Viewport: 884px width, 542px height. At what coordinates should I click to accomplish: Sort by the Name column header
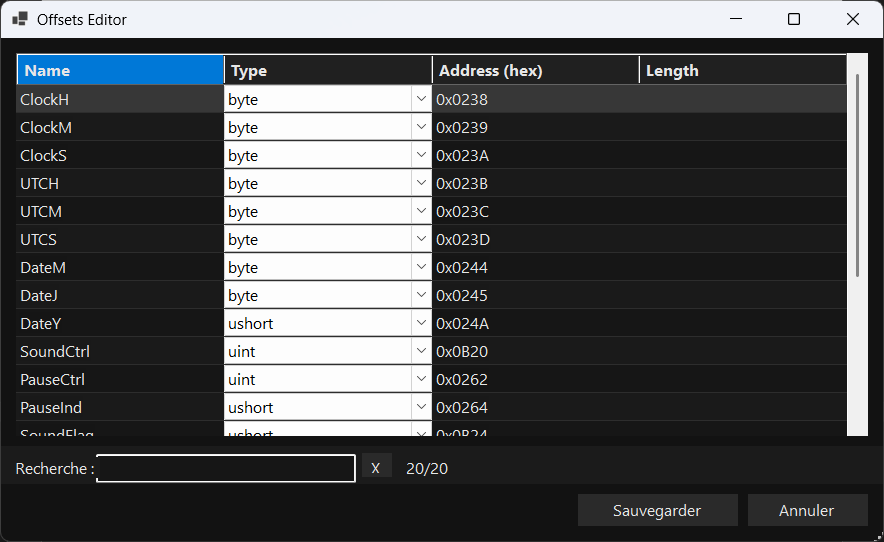coord(120,71)
